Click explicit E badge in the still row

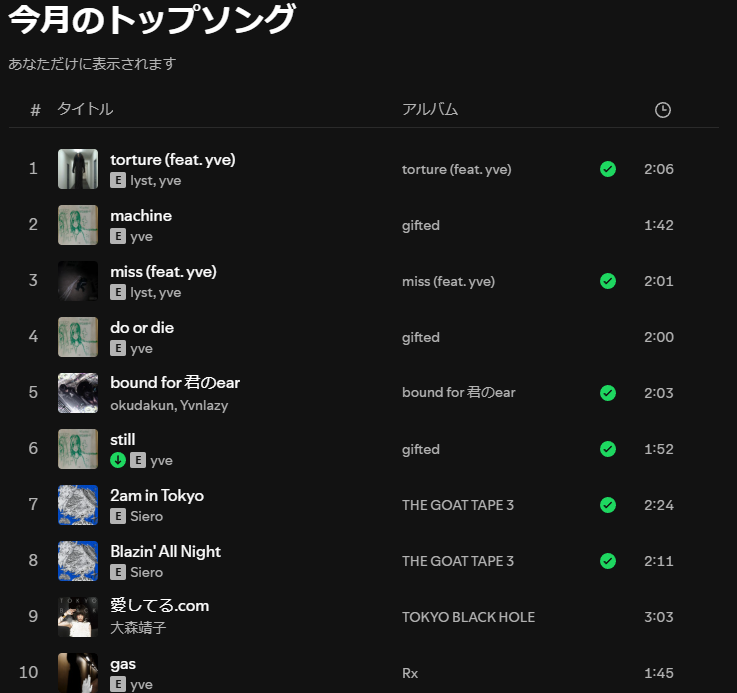tap(138, 460)
